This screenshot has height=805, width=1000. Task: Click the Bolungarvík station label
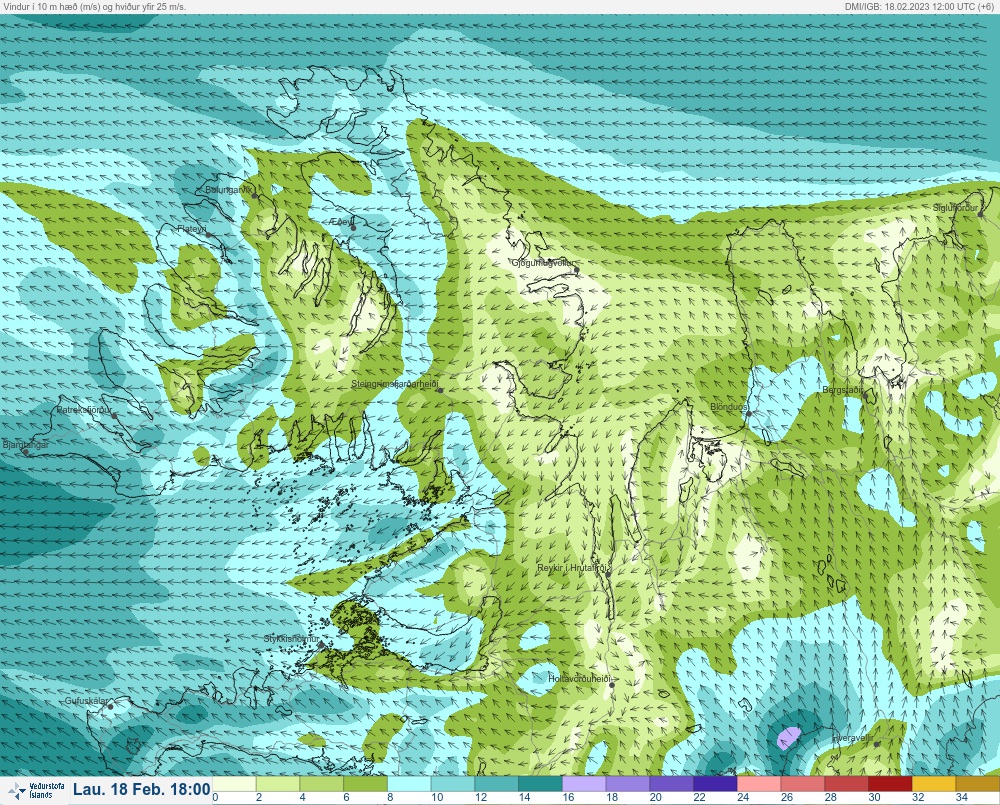pos(228,190)
